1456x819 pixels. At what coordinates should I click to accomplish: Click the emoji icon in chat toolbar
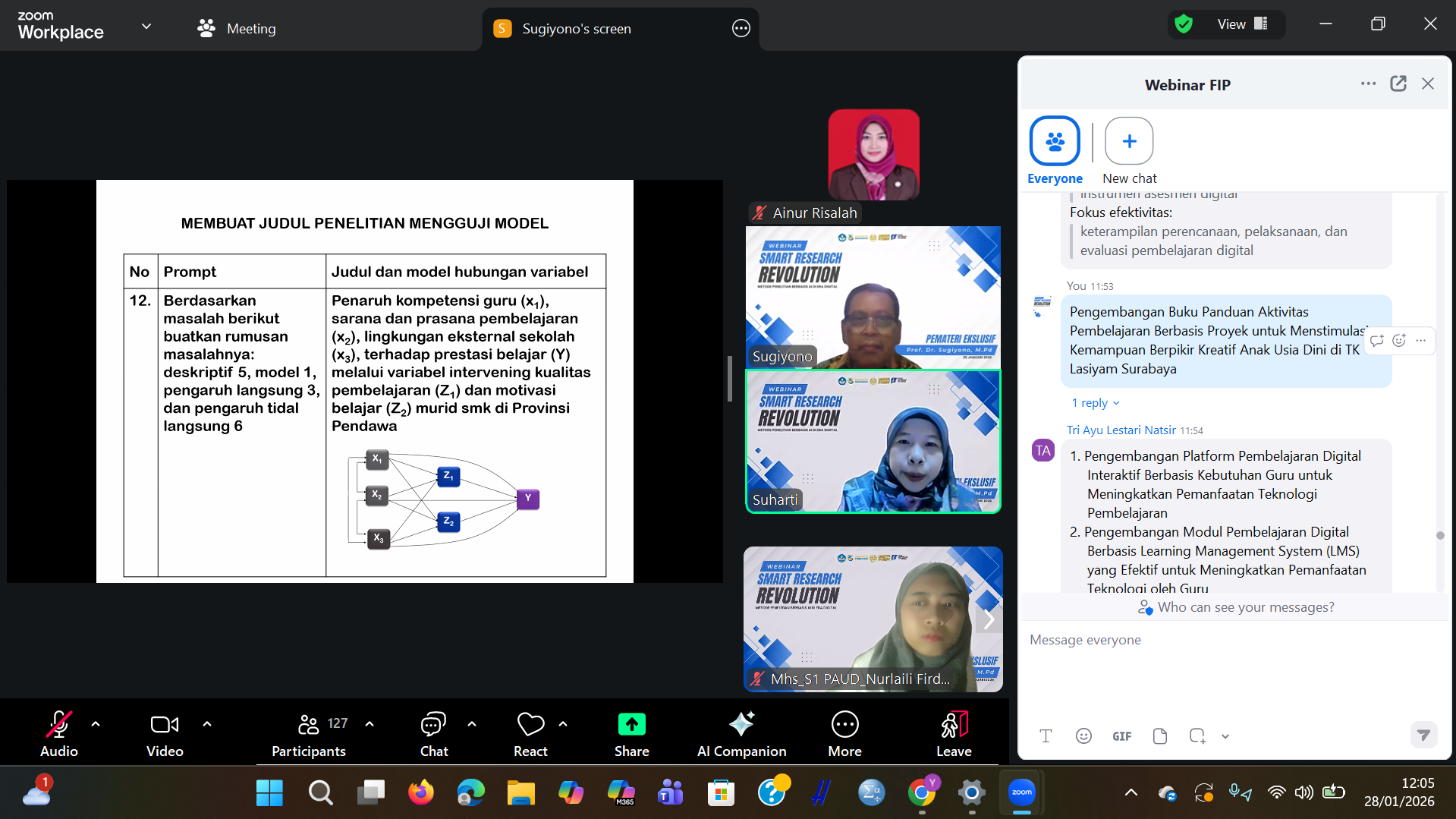click(1083, 736)
